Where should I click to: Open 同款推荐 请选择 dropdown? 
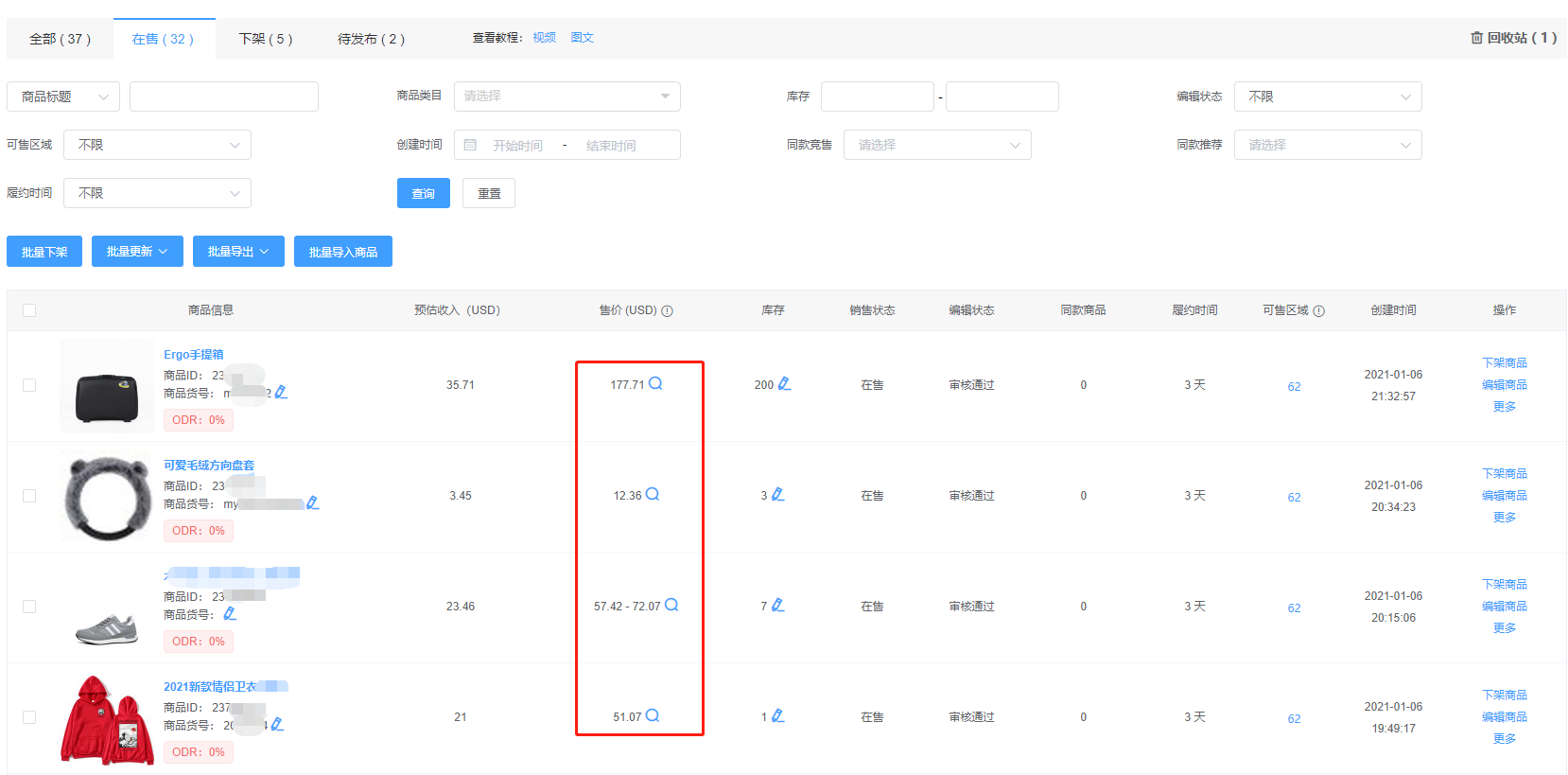point(1328,145)
